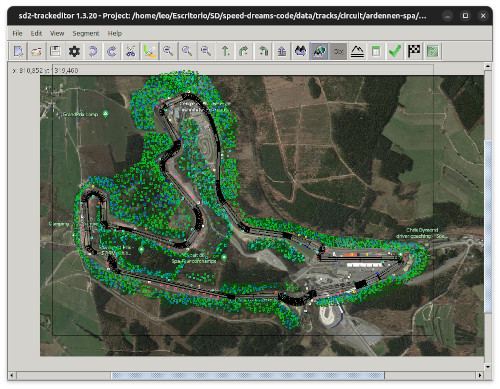500x389 pixels.
Task: Click the green checkmark validate icon
Action: point(395,51)
